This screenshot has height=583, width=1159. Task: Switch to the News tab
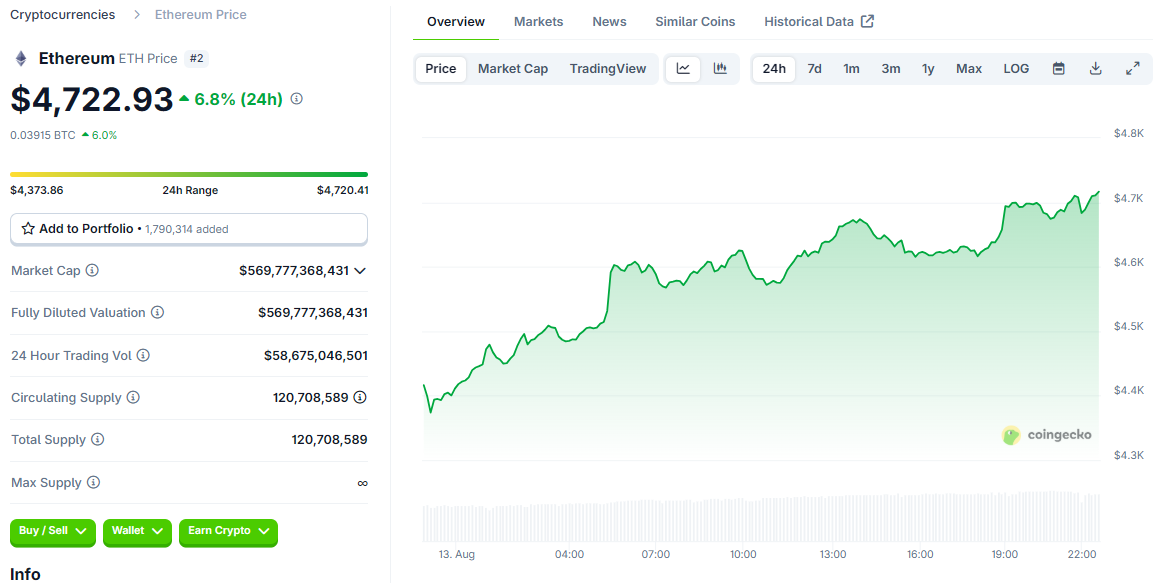(609, 21)
